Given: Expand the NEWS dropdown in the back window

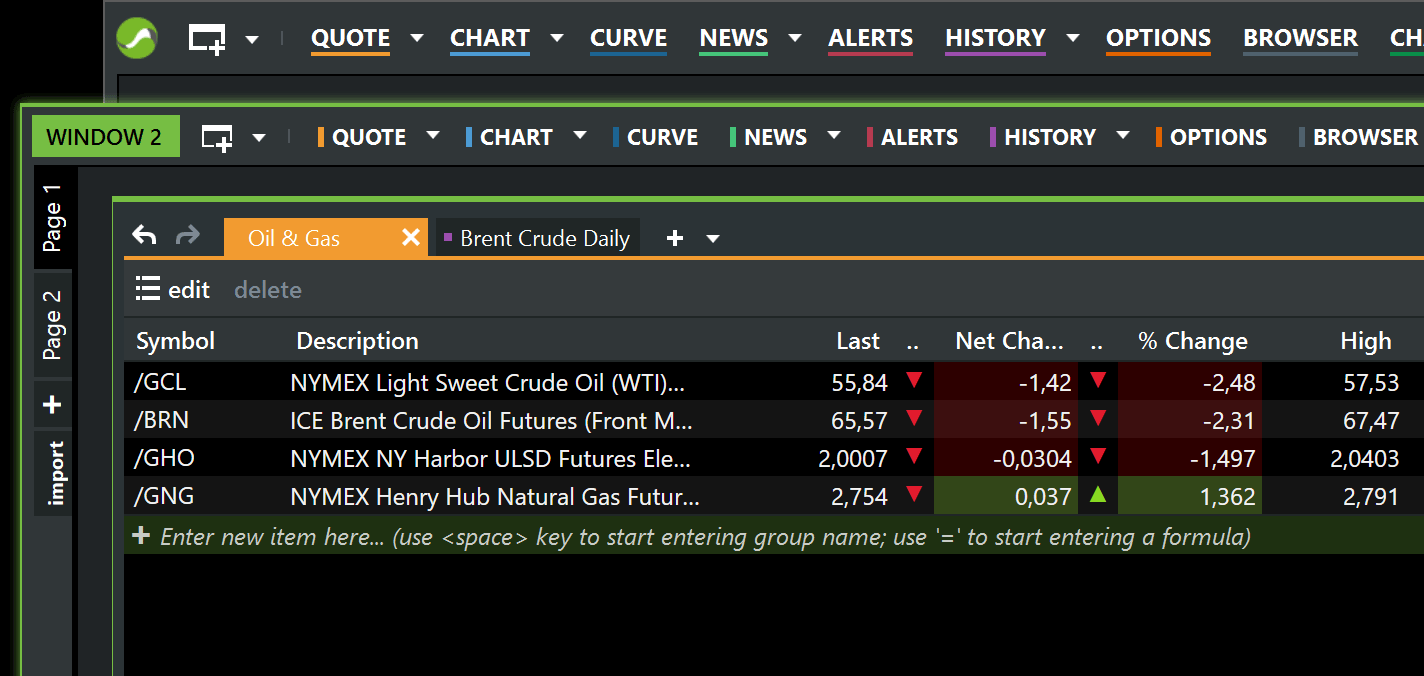Looking at the screenshot, I should [x=795, y=38].
